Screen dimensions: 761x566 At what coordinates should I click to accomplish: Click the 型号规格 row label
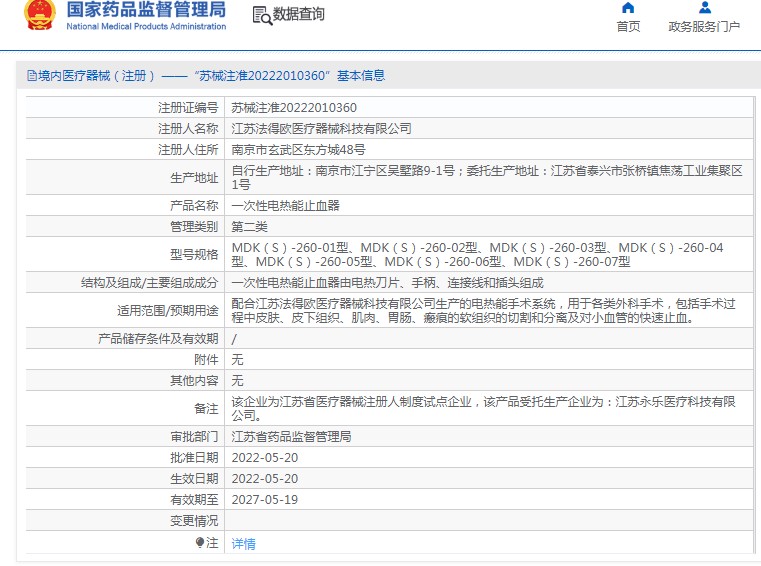click(194, 254)
